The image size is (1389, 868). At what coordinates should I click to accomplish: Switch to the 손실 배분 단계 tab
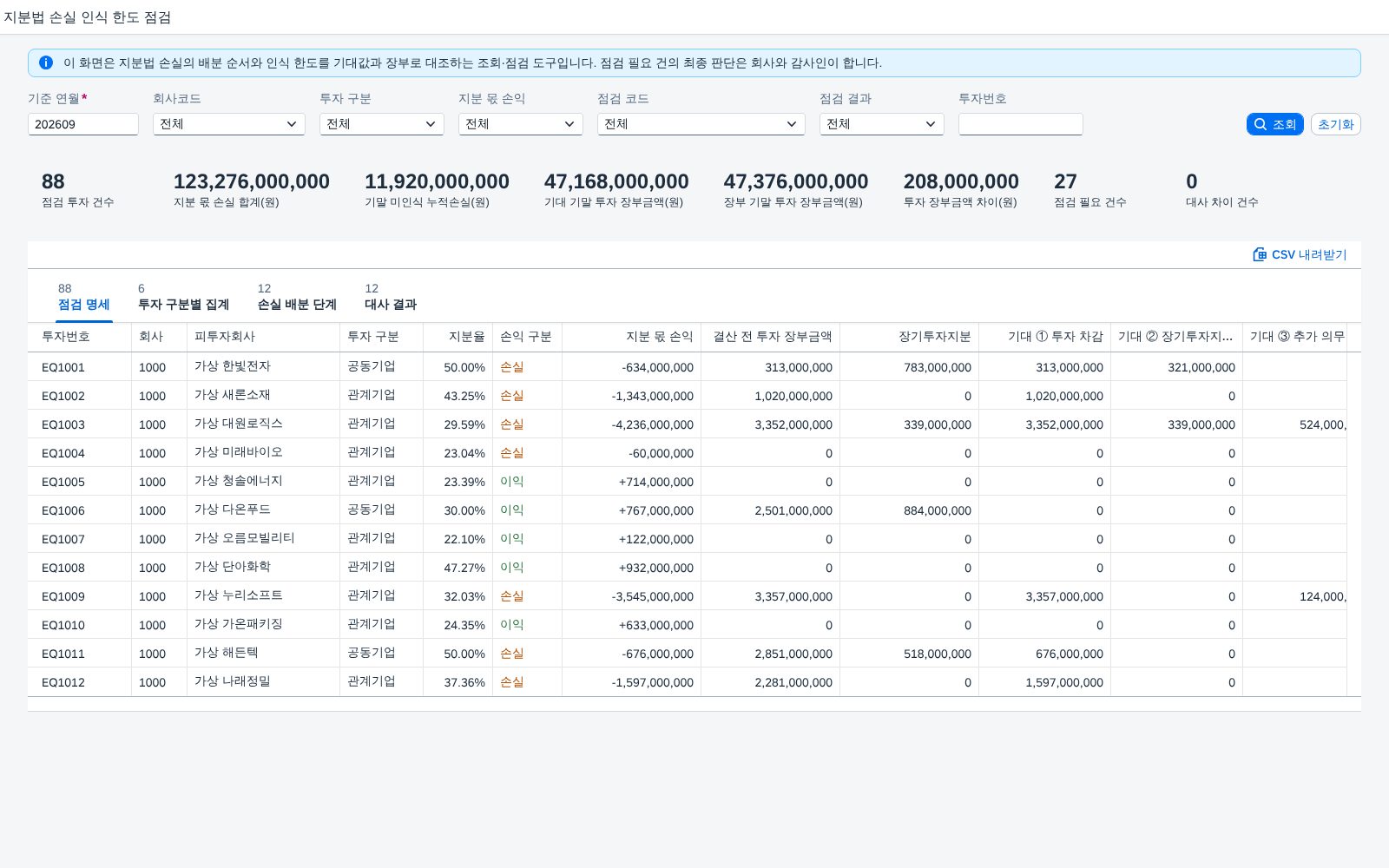click(297, 297)
